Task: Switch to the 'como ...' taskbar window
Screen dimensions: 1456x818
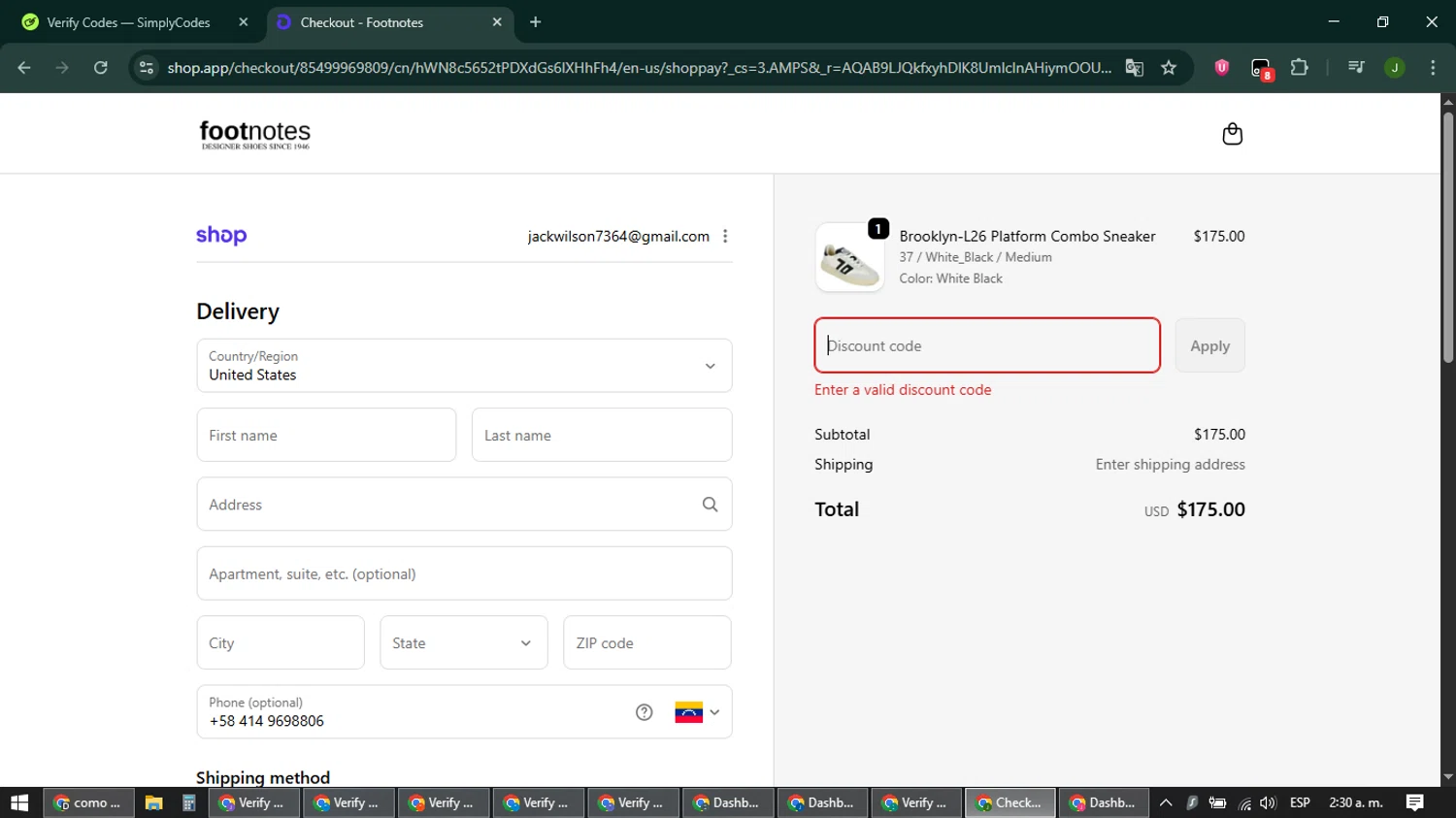Action: [x=89, y=802]
